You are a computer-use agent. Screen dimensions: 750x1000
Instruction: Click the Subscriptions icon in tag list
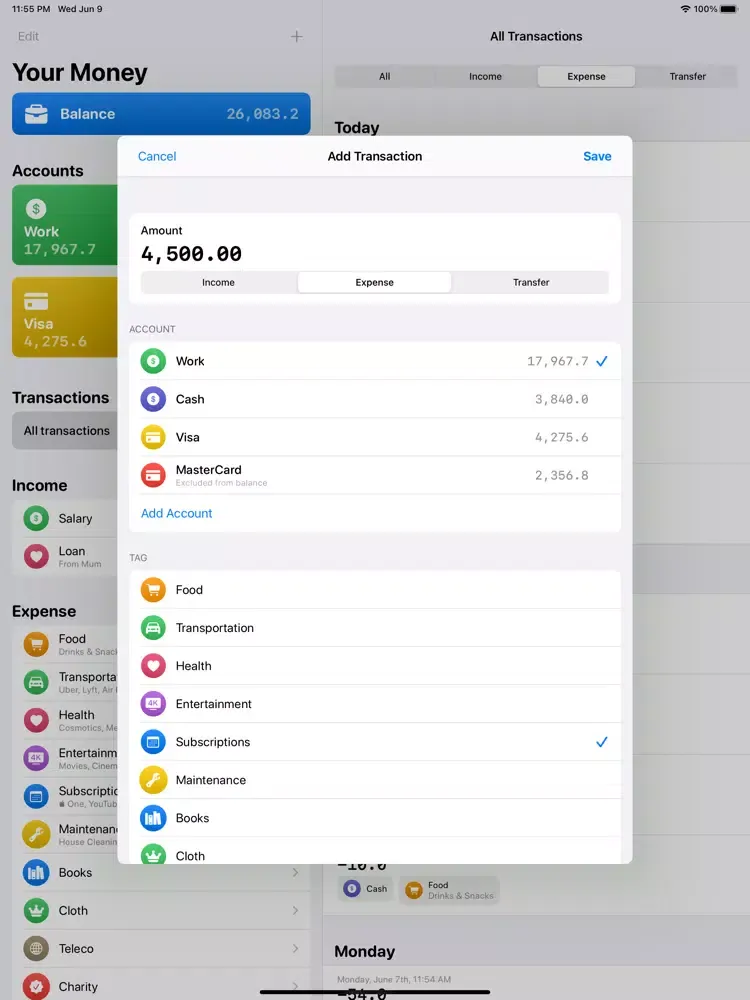[153, 742]
